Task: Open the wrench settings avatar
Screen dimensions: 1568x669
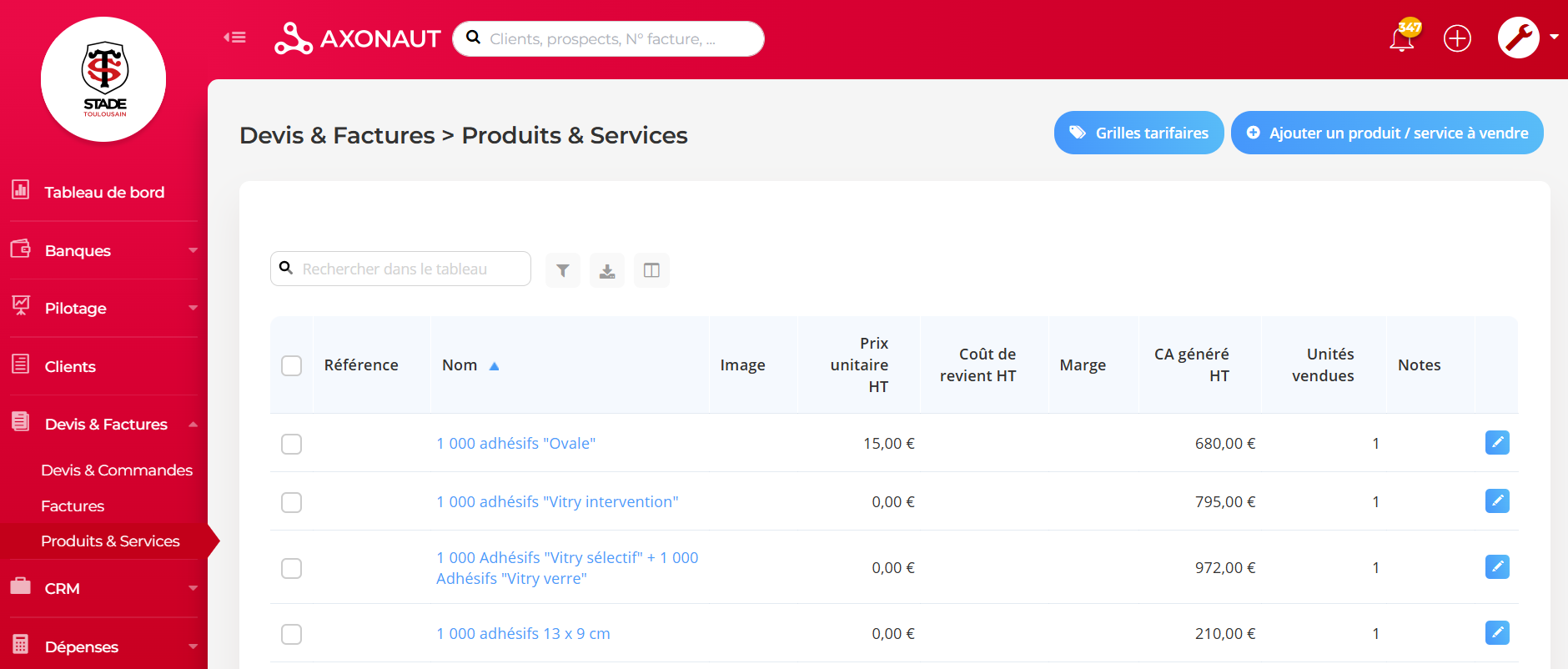Action: point(1519,38)
